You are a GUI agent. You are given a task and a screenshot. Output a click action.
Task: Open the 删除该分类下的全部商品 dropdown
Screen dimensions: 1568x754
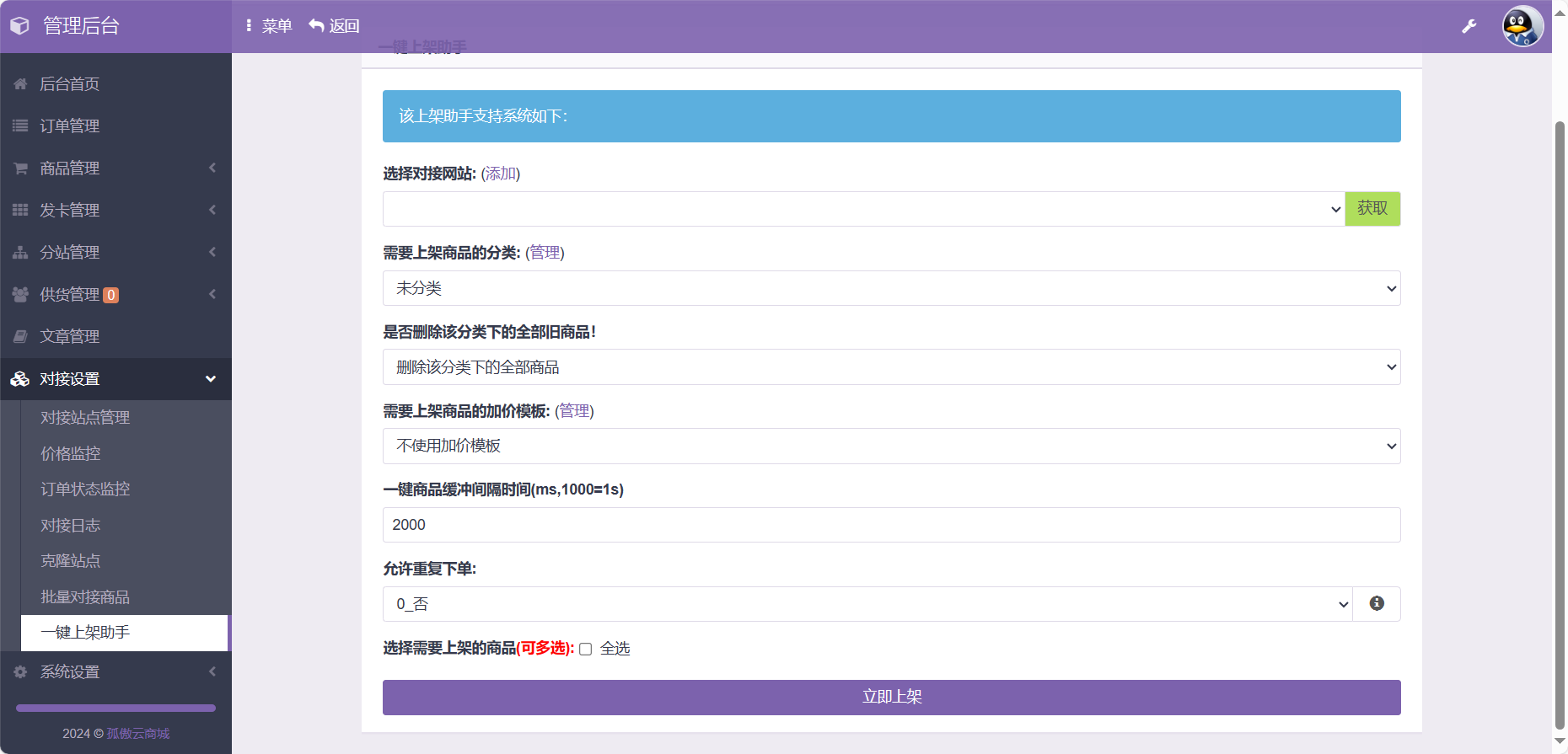[890, 367]
